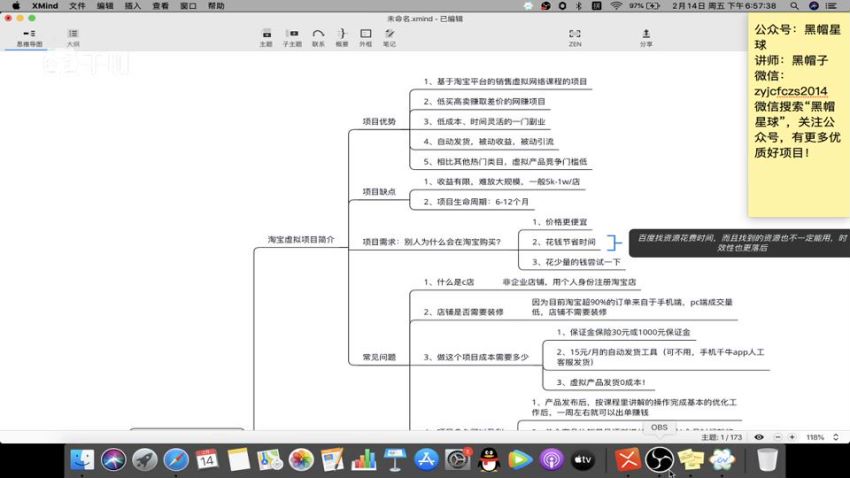Insert a summary with 概要 icon
This screenshot has height=478, width=850.
click(x=342, y=36)
